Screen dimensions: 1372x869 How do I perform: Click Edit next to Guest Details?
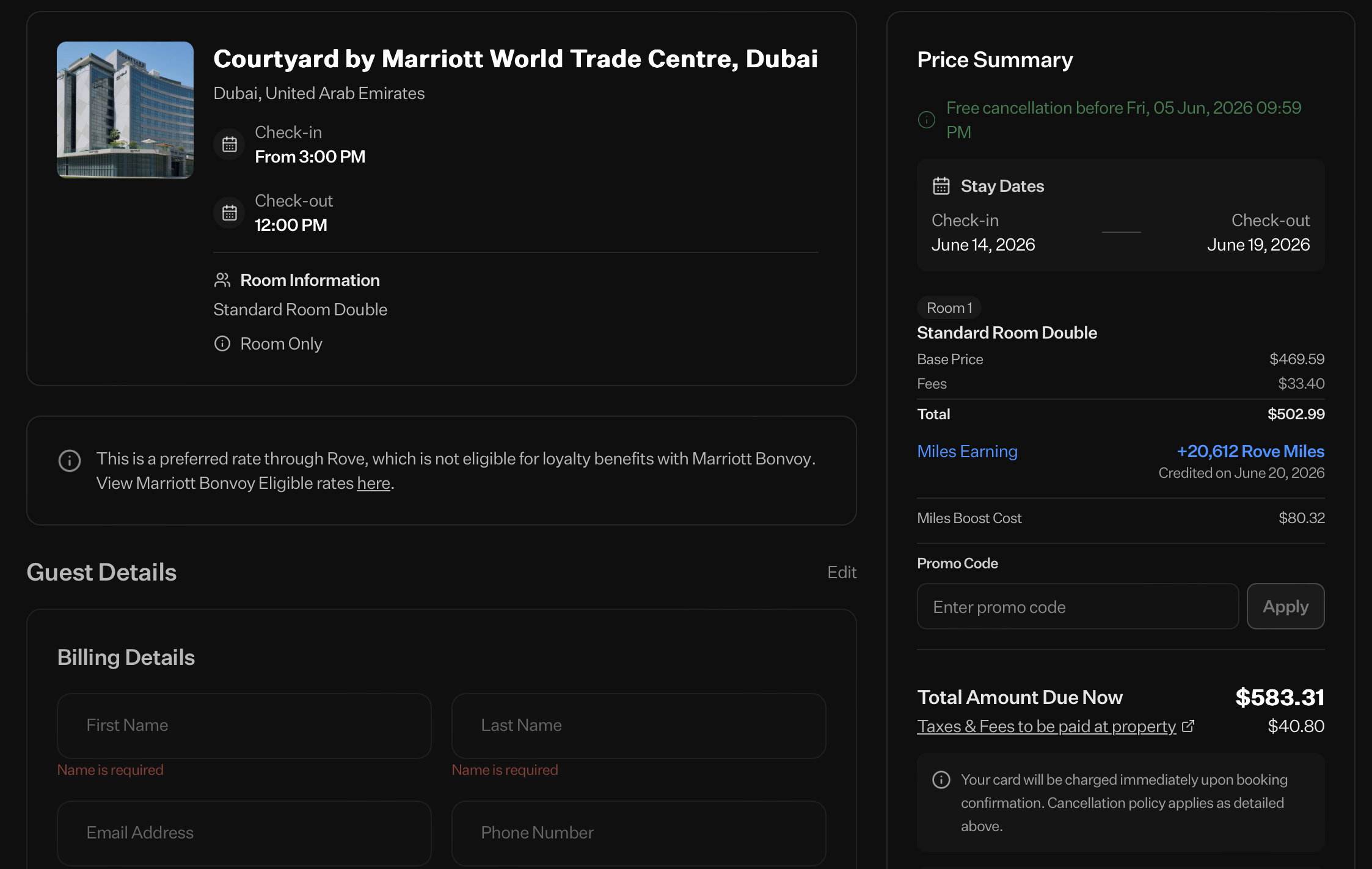click(x=841, y=573)
